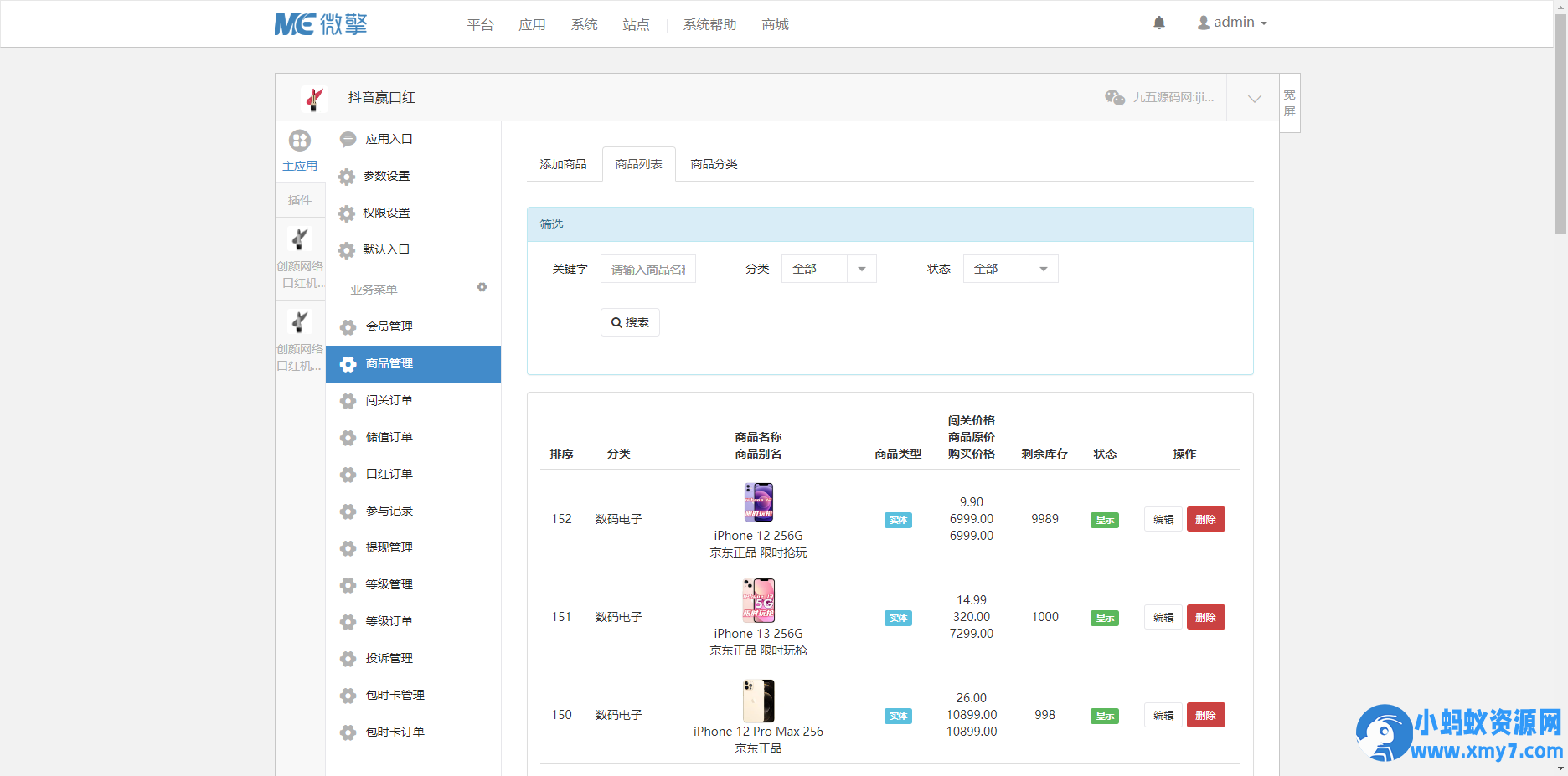This screenshot has height=776, width=1568.
Task: Click the 搜索 button
Action: tap(630, 322)
